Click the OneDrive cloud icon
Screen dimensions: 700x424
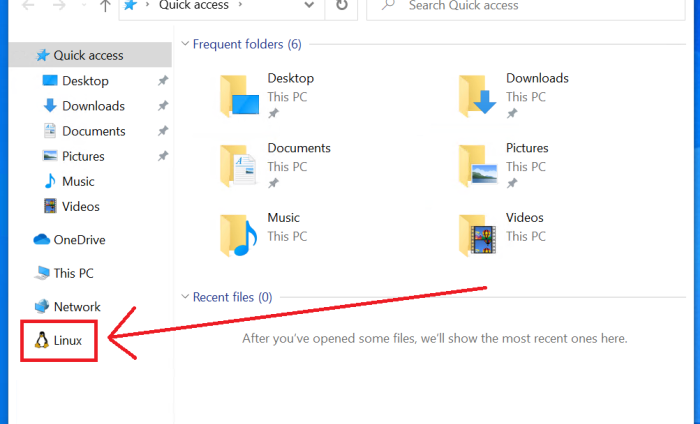tap(42, 239)
